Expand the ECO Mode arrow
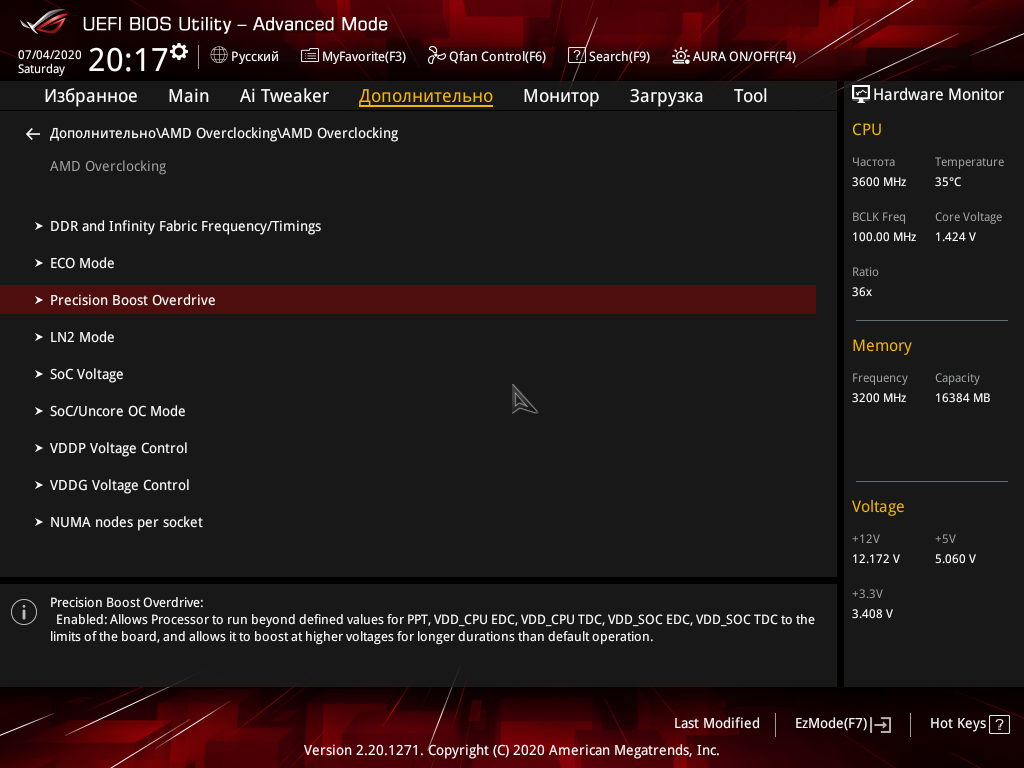Screen dimensions: 1024x768 39,263
